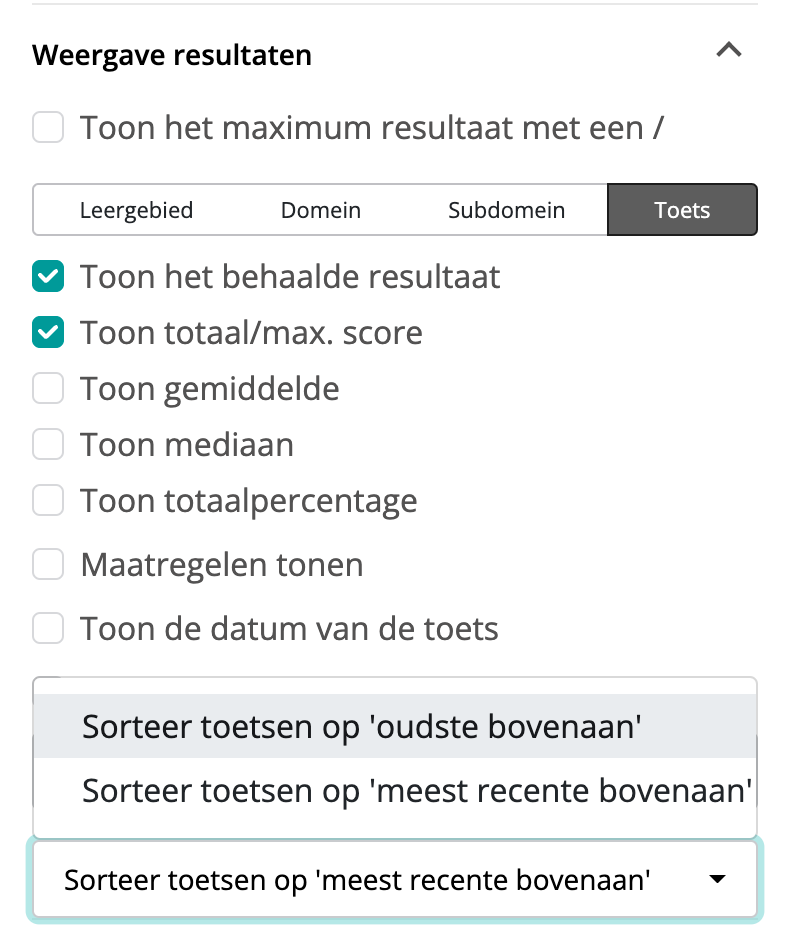Screen dimensions: 798x948
Task: Uncheck 'Toon totaal/max. score'
Action: pyautogui.click(x=48, y=332)
